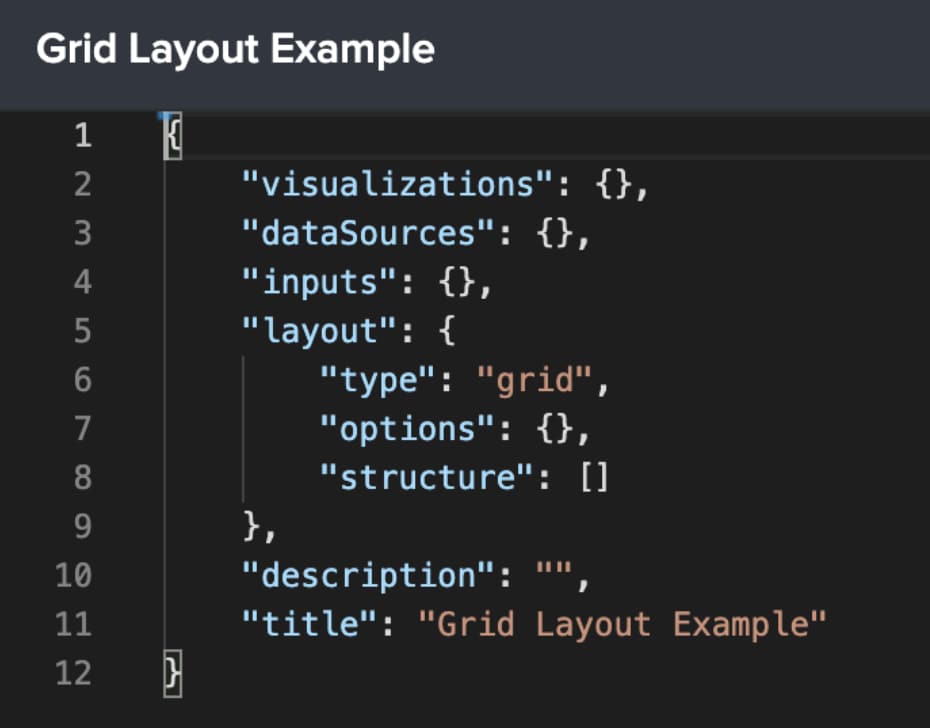Click the closing brace of the layout block
The image size is (930, 728).
coord(251,527)
